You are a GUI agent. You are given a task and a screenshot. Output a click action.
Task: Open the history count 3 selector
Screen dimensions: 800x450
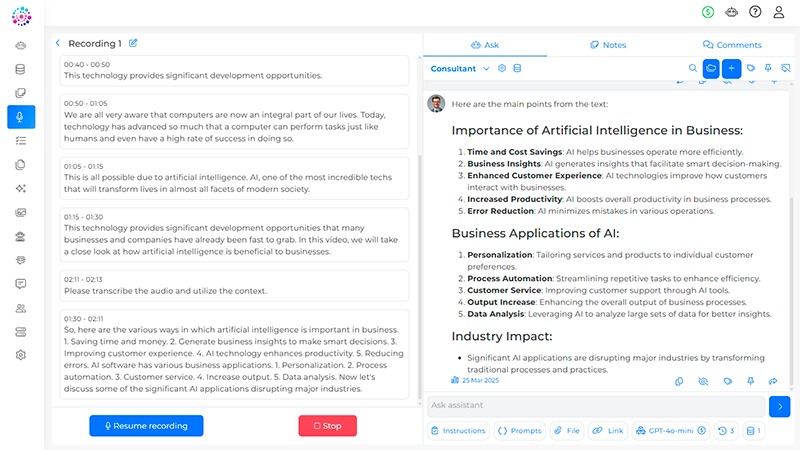click(x=727, y=431)
